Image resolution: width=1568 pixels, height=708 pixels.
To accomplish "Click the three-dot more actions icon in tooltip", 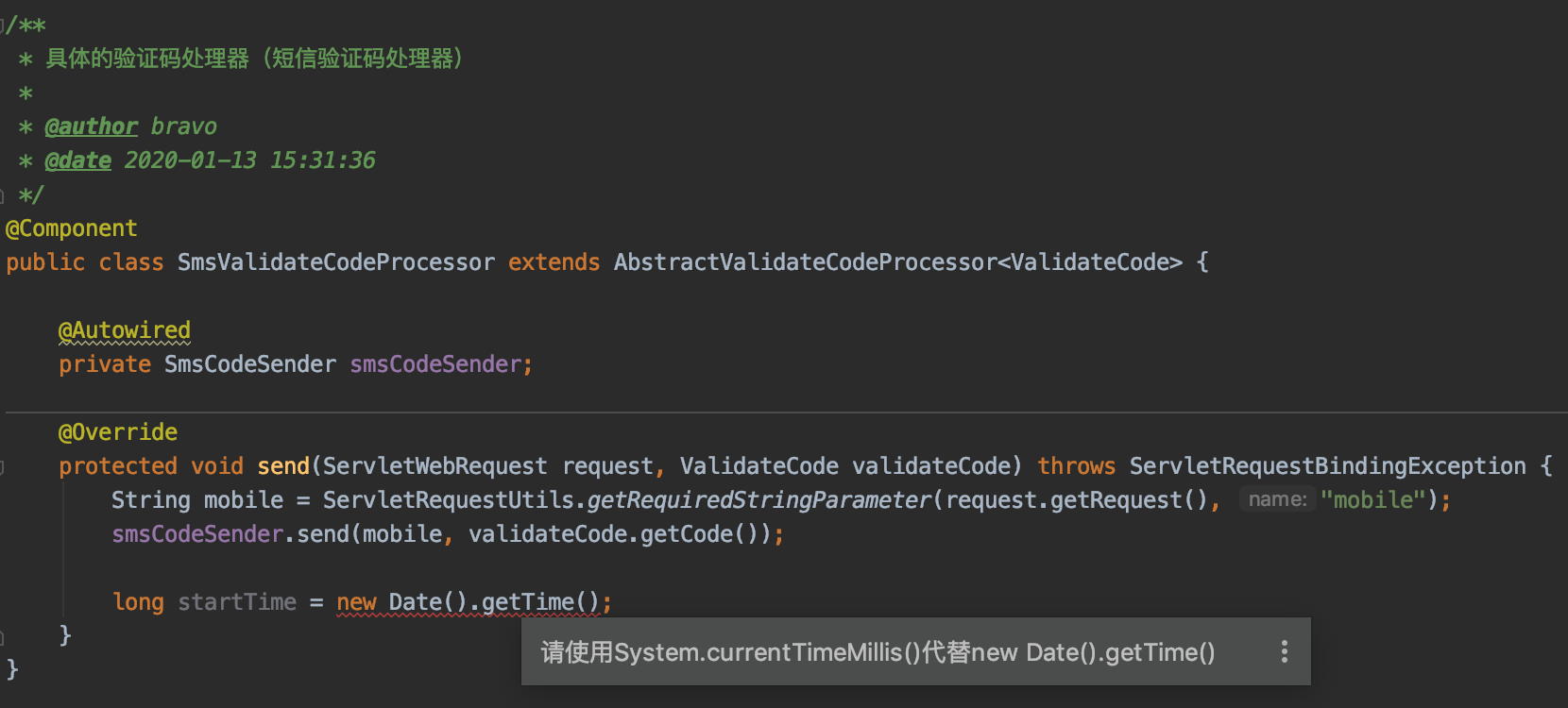I will (1284, 651).
